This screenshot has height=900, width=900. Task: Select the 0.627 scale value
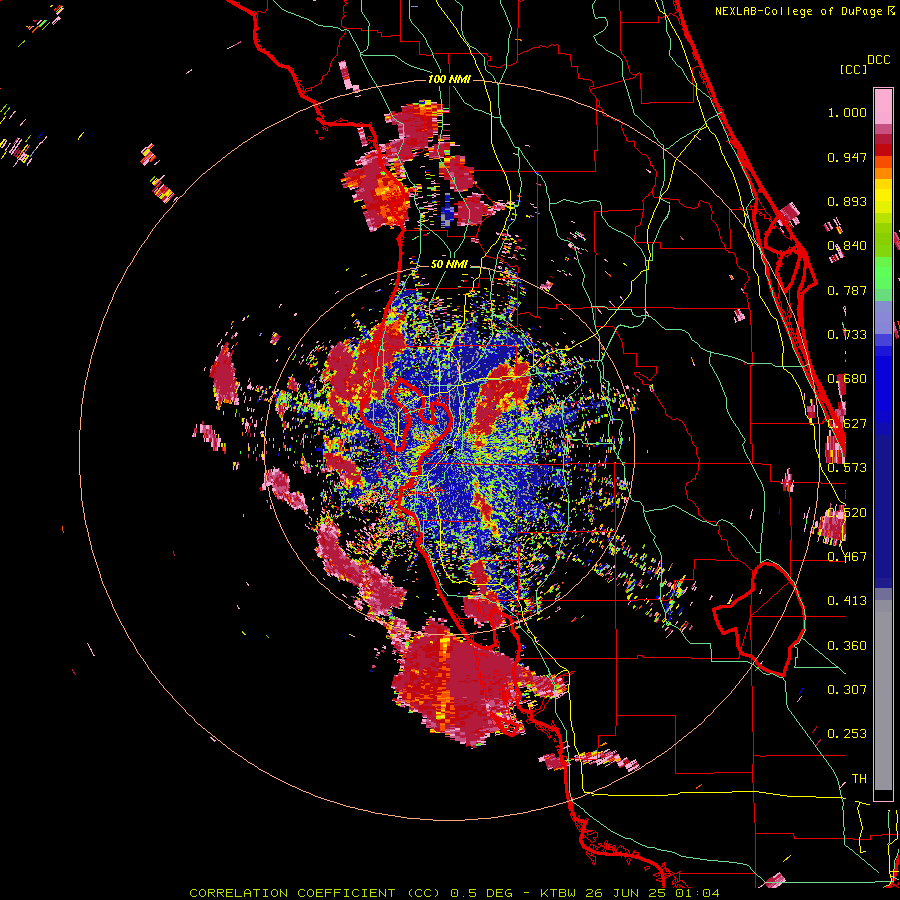pyautogui.click(x=847, y=424)
